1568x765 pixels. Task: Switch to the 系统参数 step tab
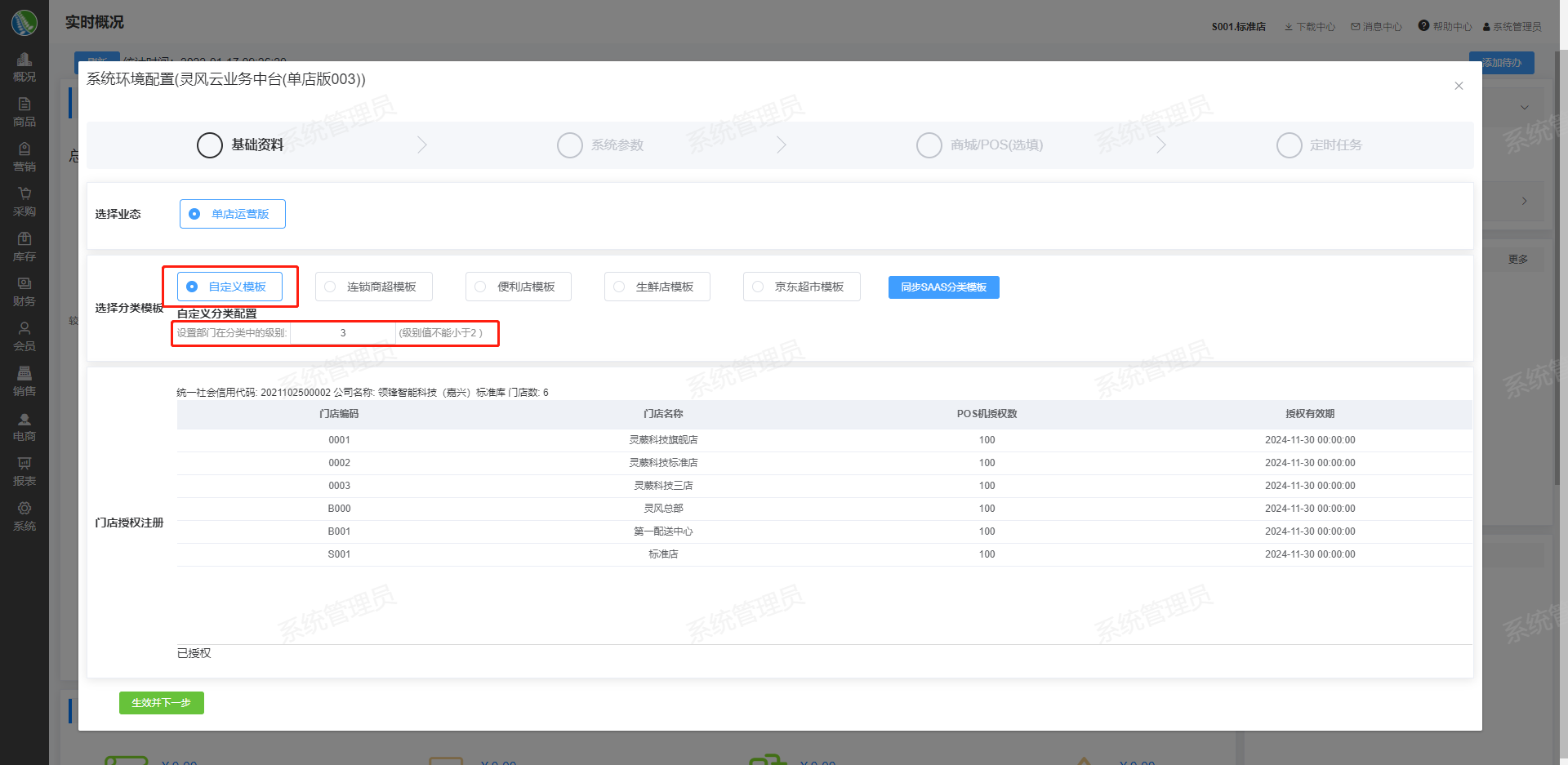click(601, 145)
